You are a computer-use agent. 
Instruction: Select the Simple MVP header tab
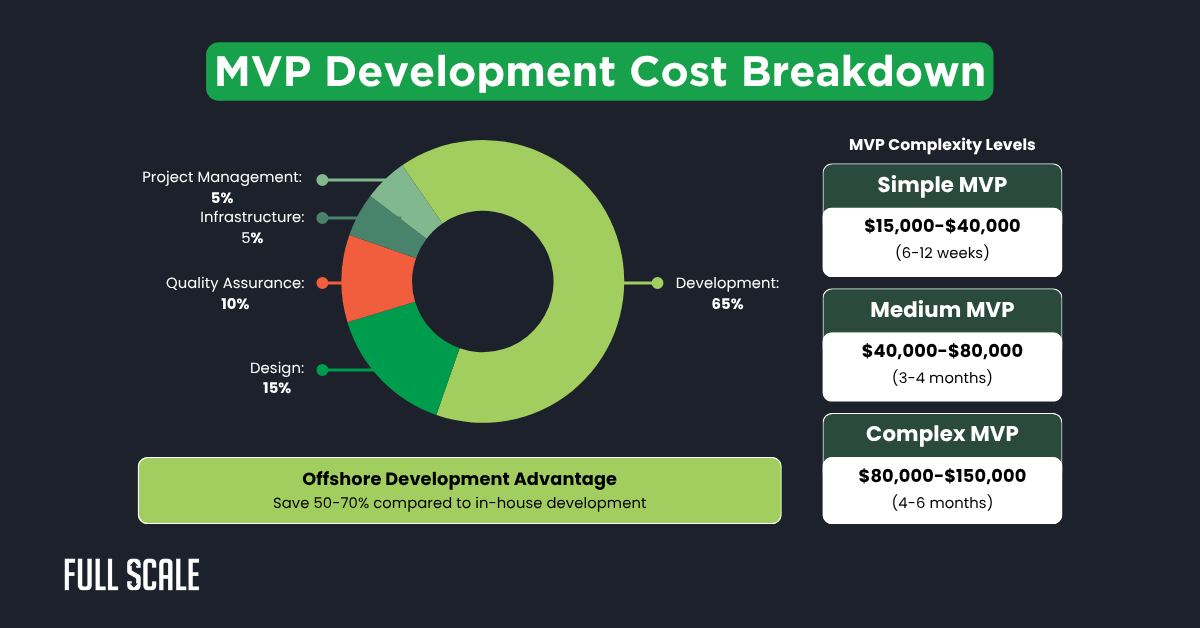coord(941,185)
